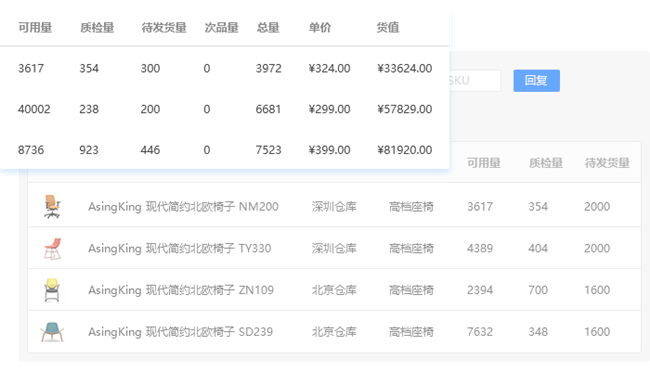Click inspection quantity 700 in ZN109 row
650x371 pixels.
[538, 290]
